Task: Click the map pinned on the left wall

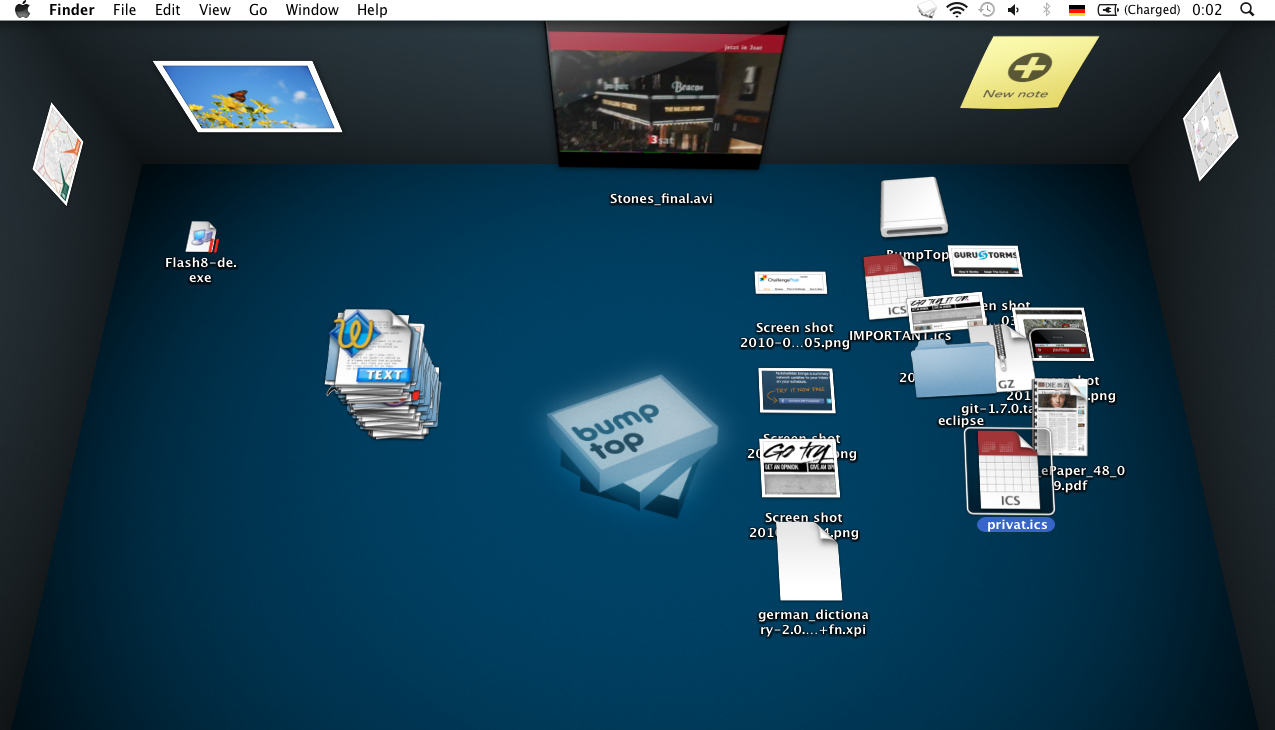Action: [x=58, y=154]
